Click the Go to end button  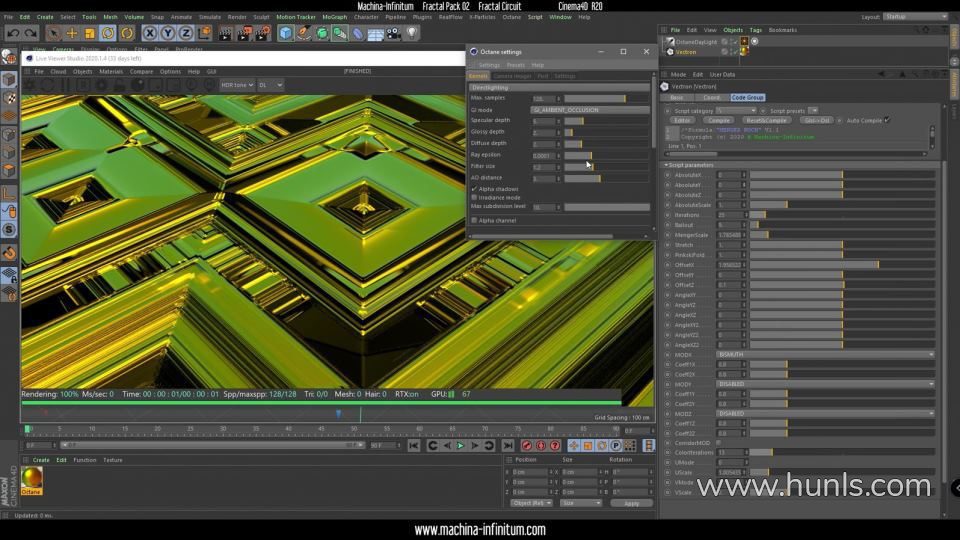coord(507,446)
